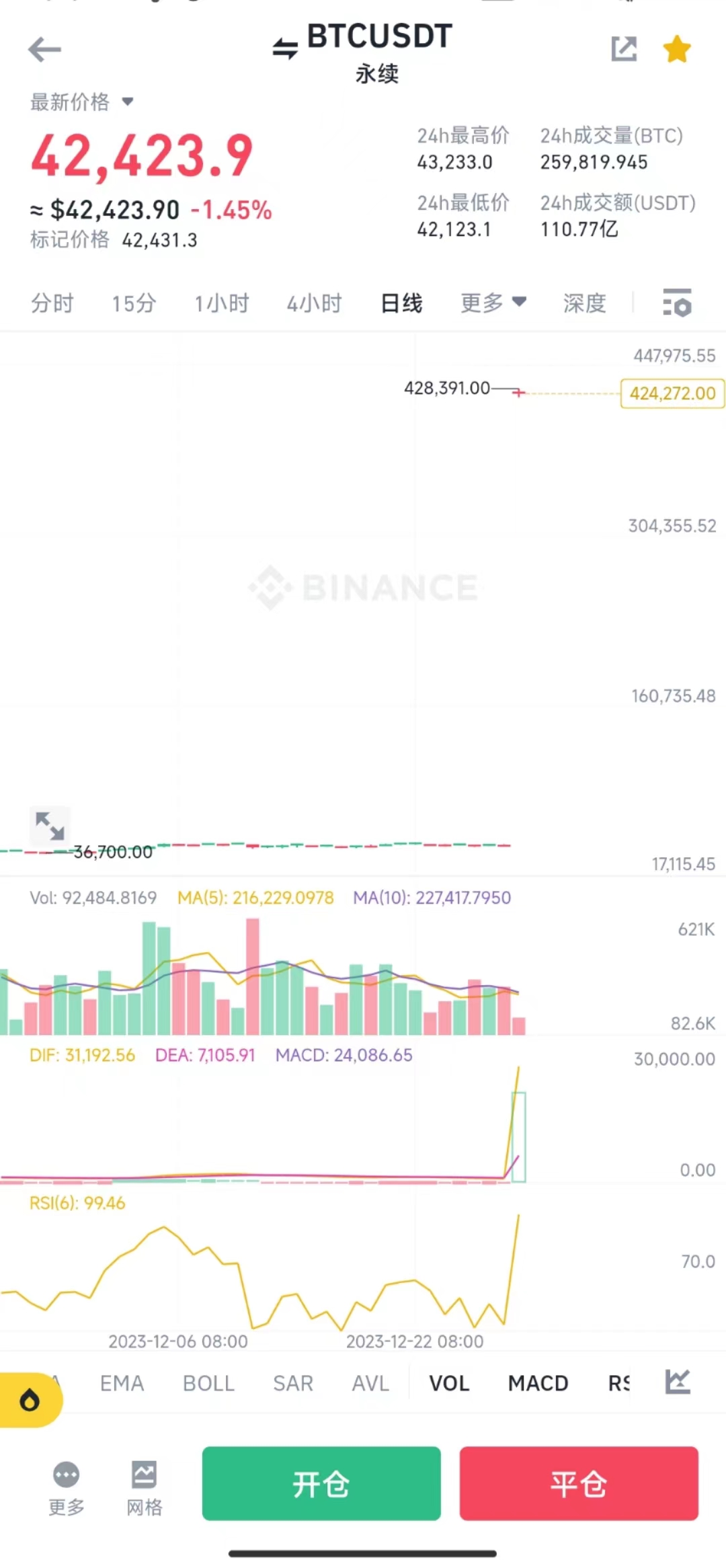Select the 4小时 timeframe tab
The height and width of the screenshot is (1568, 726).
click(314, 303)
